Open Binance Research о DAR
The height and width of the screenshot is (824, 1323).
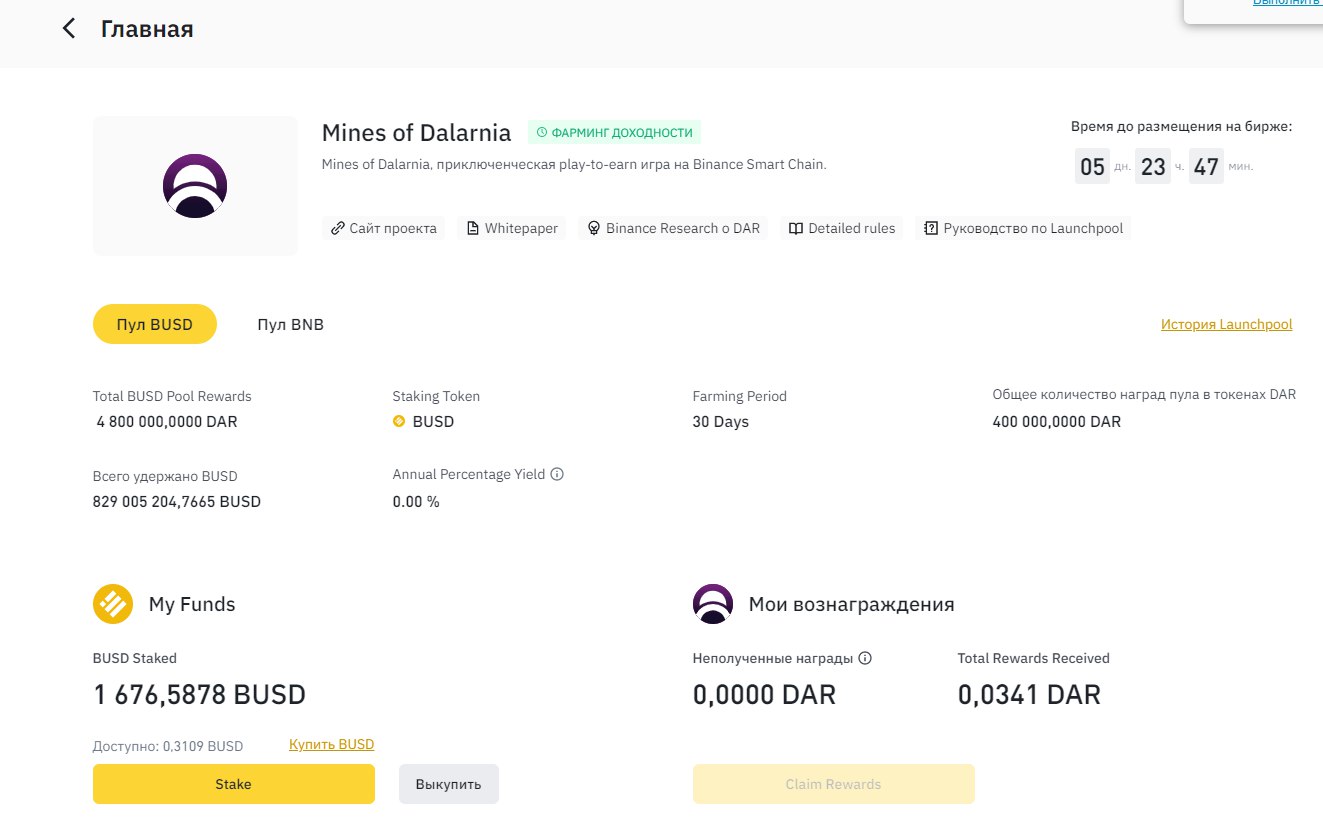coord(674,228)
